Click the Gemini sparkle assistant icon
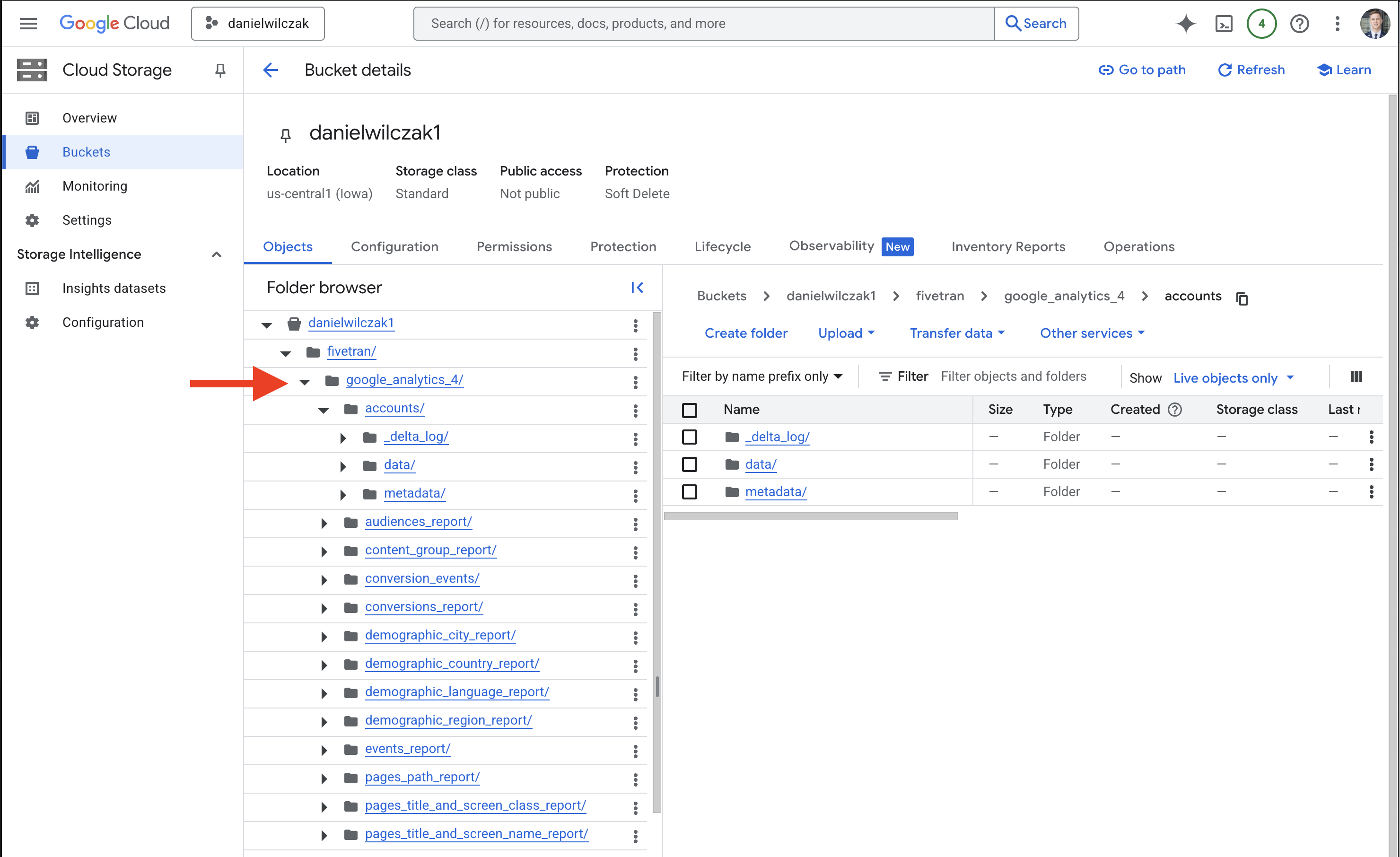The width and height of the screenshot is (1400, 857). coord(1185,23)
